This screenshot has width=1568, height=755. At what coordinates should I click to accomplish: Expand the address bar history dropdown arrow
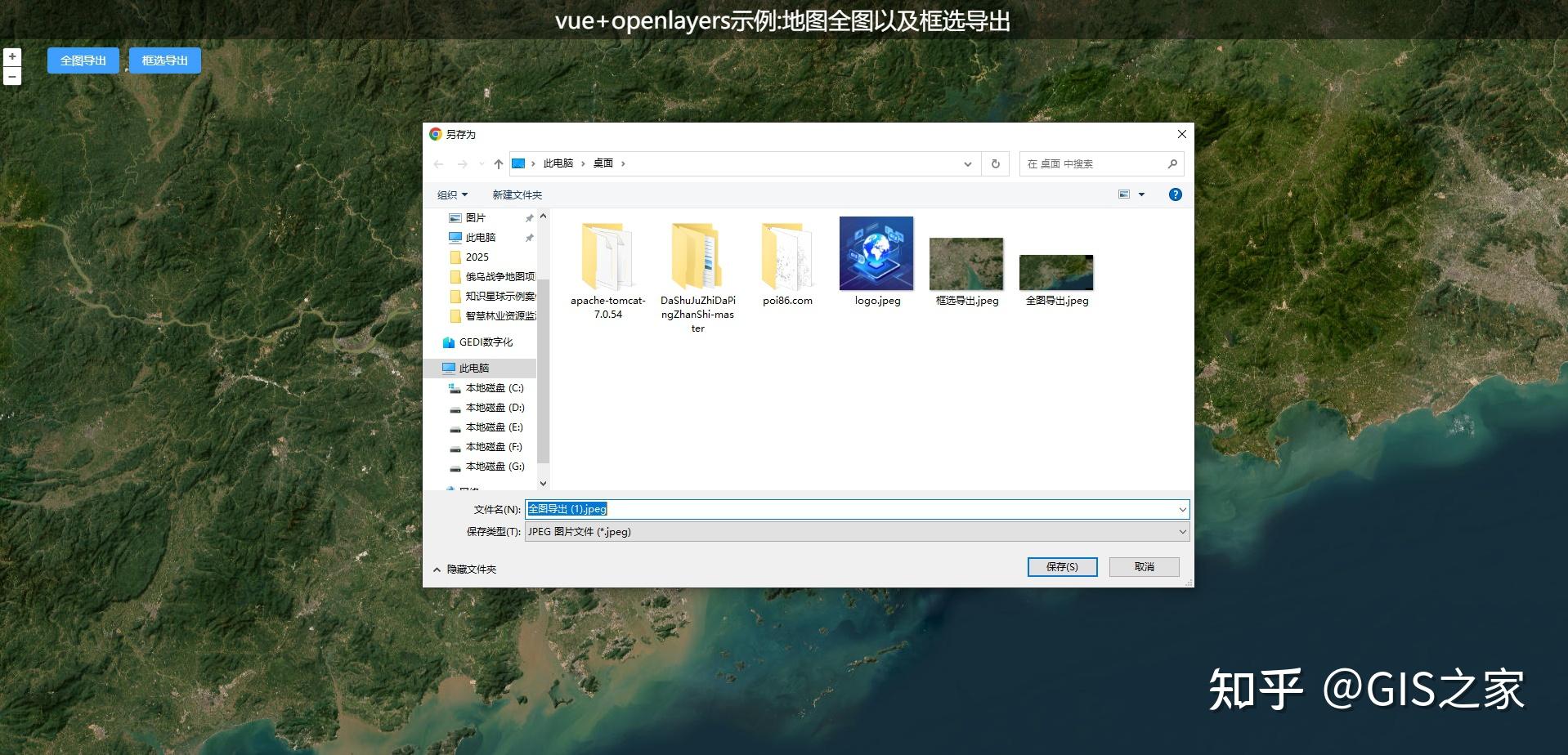point(968,163)
